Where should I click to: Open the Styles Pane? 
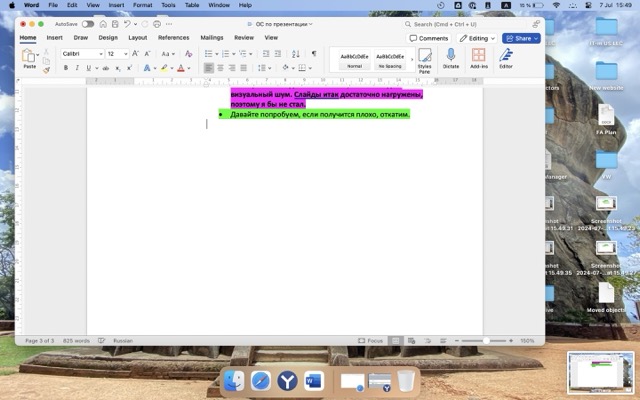click(x=425, y=59)
